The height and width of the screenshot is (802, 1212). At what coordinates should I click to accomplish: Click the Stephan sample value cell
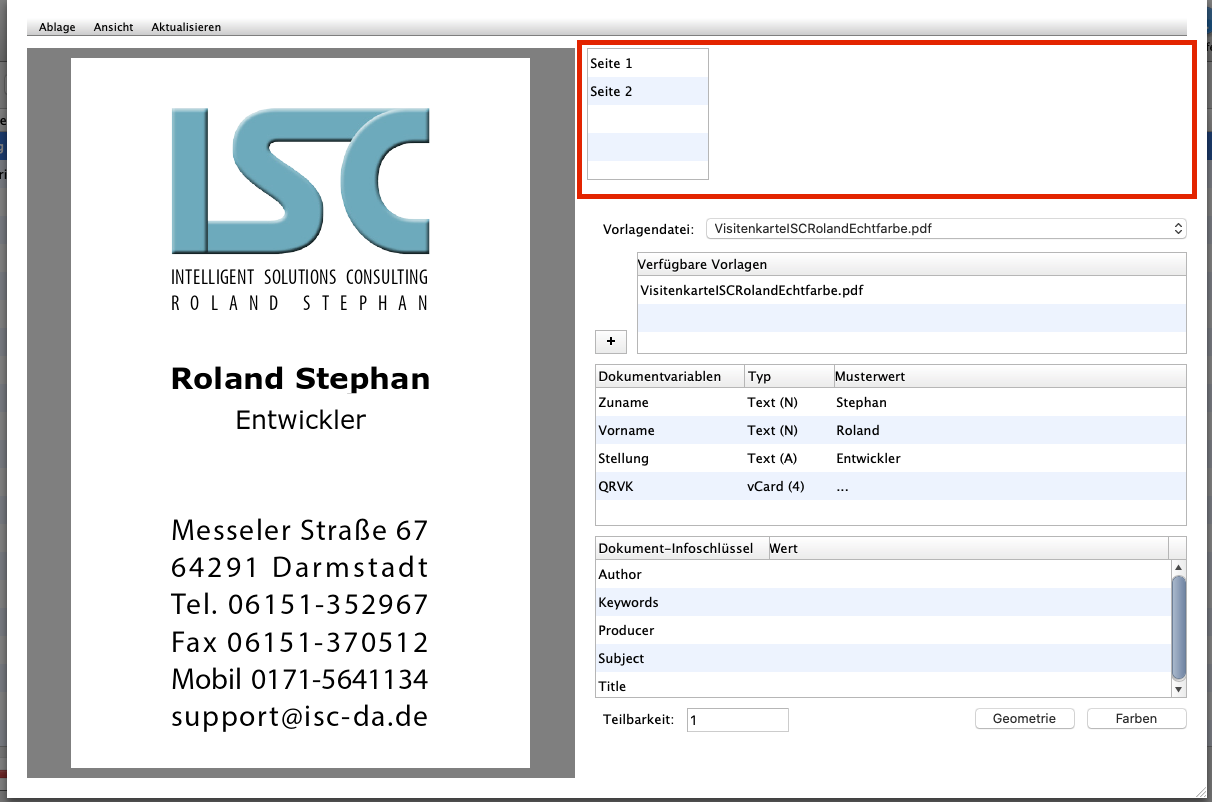pos(861,402)
